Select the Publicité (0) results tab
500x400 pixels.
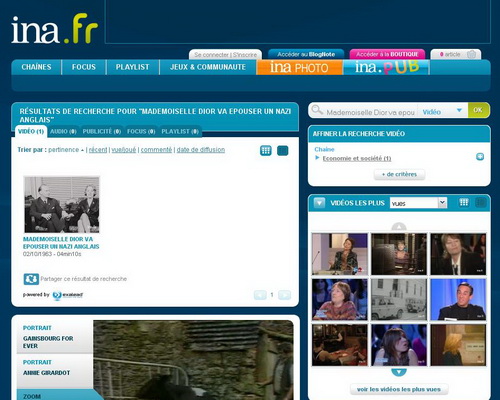[x=102, y=131]
